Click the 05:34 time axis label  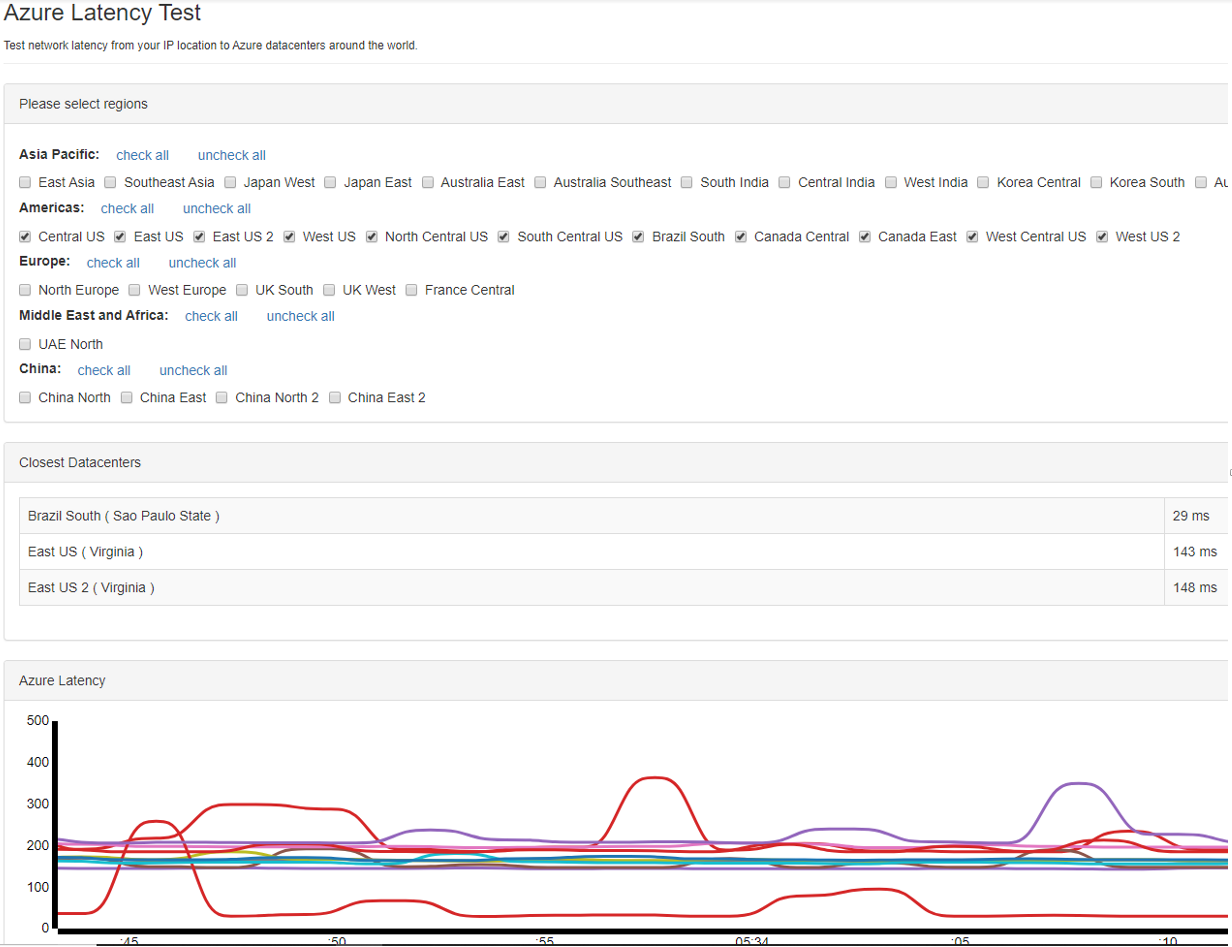(752, 942)
